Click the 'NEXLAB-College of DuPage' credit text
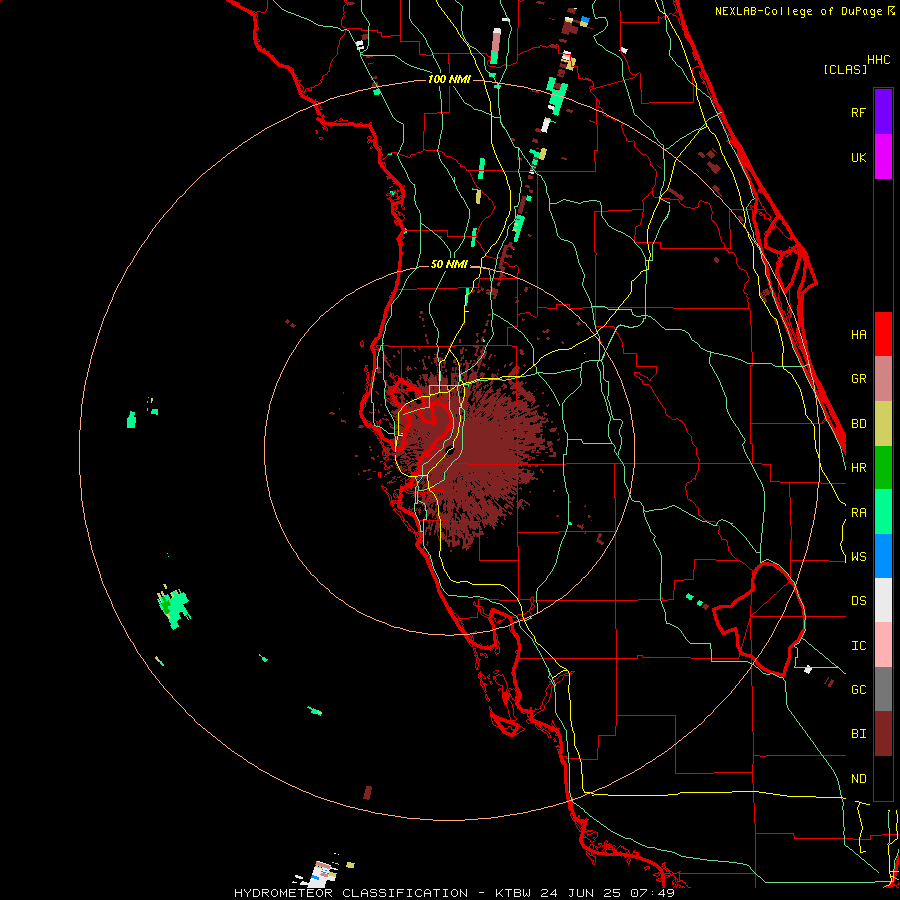This screenshot has width=900, height=900. [x=798, y=11]
